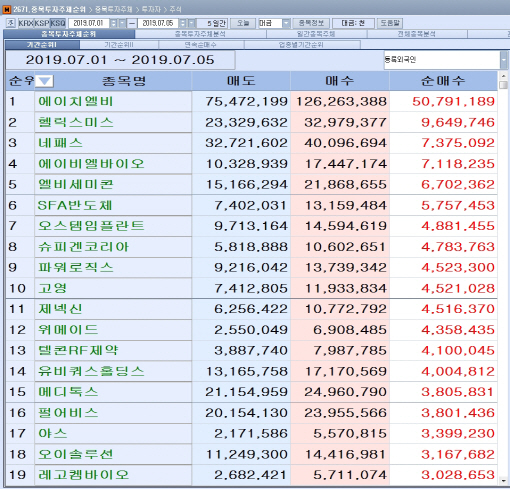Click the orange window icon in the title bar
This screenshot has height=489, width=510.
click(7, 9)
